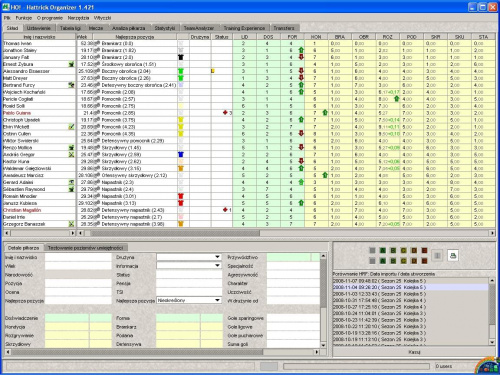This screenshot has width=500, height=375.
Task: Open the Plik menu
Action: [7, 18]
